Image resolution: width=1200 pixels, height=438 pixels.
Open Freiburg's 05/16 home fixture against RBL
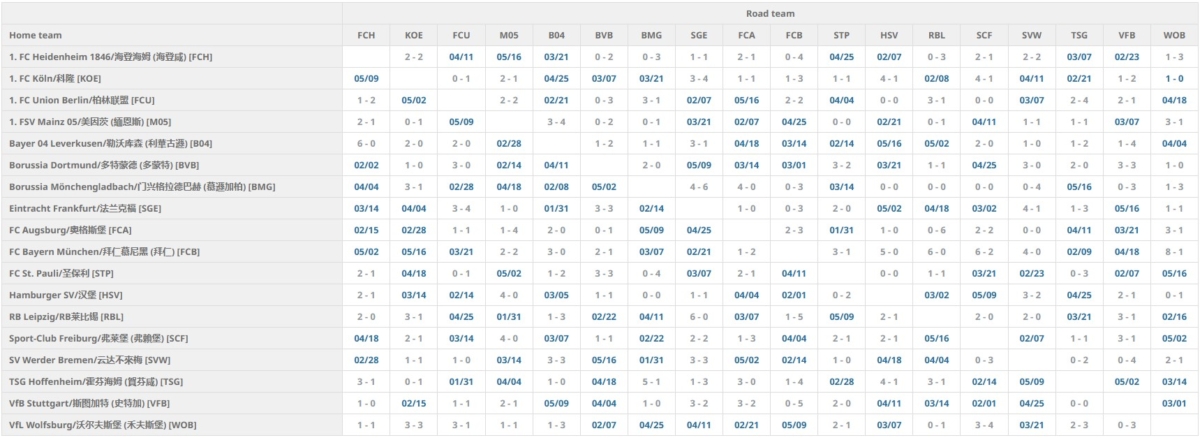tap(937, 338)
